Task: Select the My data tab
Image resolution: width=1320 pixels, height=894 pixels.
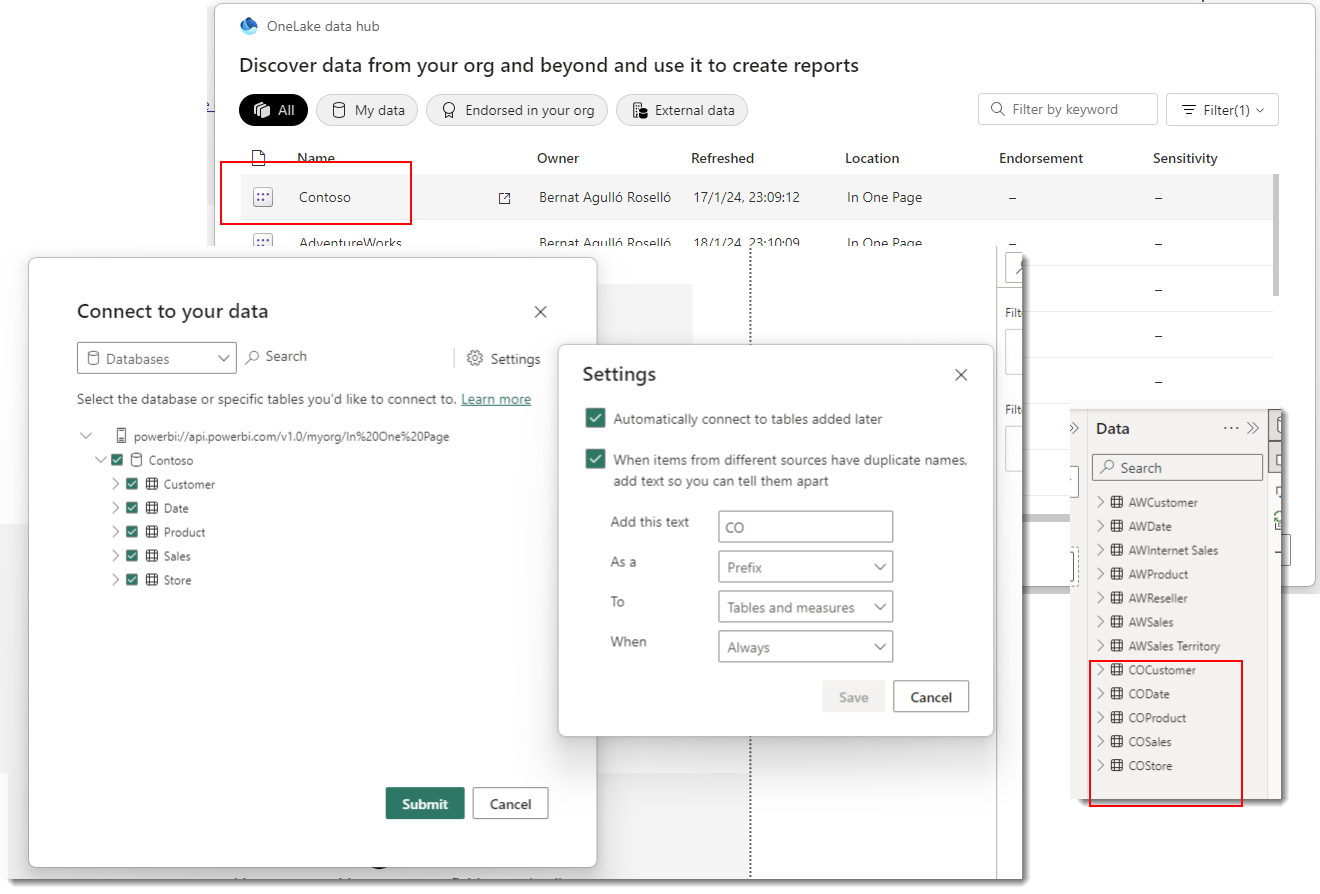Action: coord(366,110)
